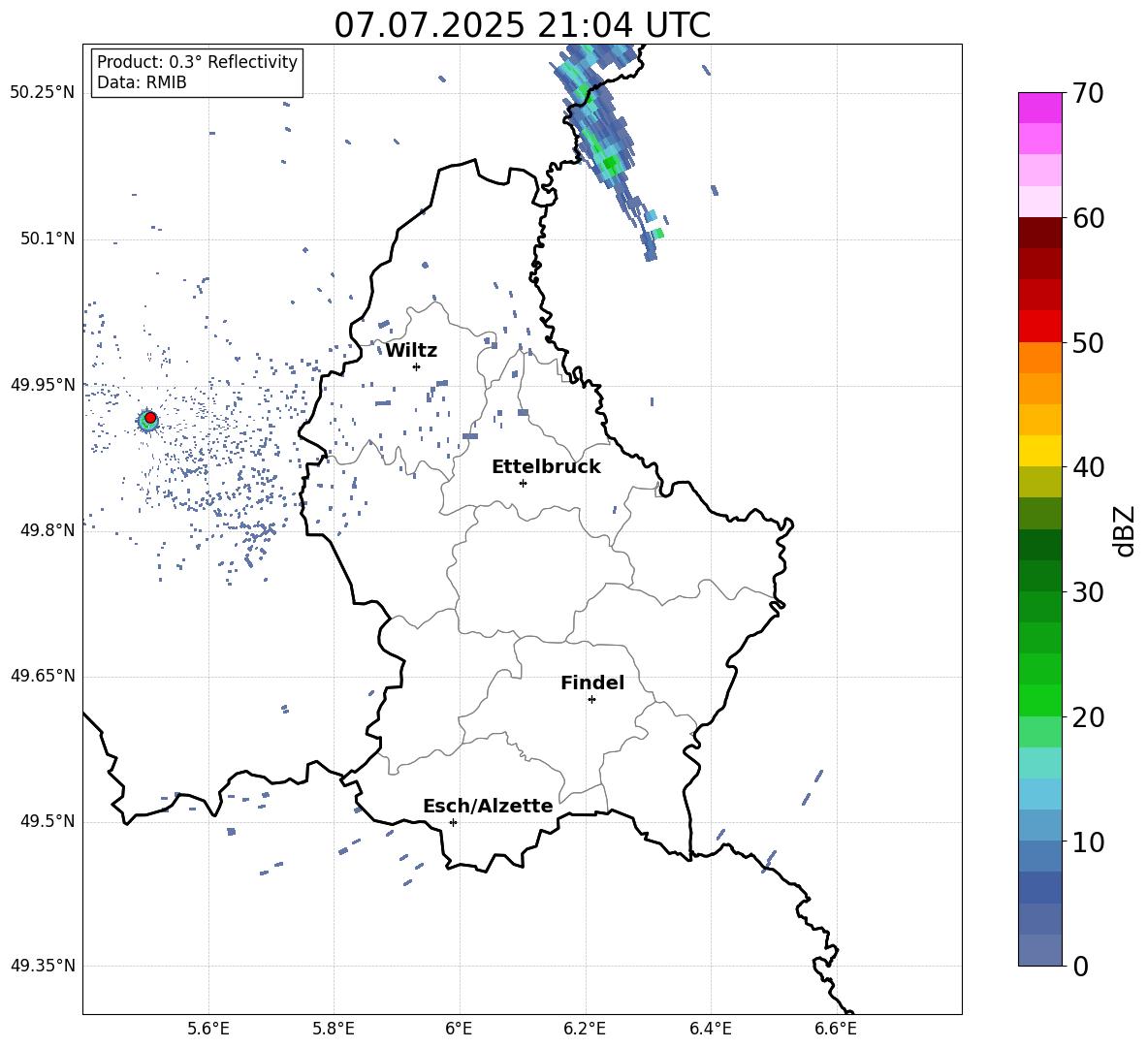Image resolution: width=1148 pixels, height=1048 pixels.
Task: Click the bright red swatch above 50 dBZ
Action: 1039,327
